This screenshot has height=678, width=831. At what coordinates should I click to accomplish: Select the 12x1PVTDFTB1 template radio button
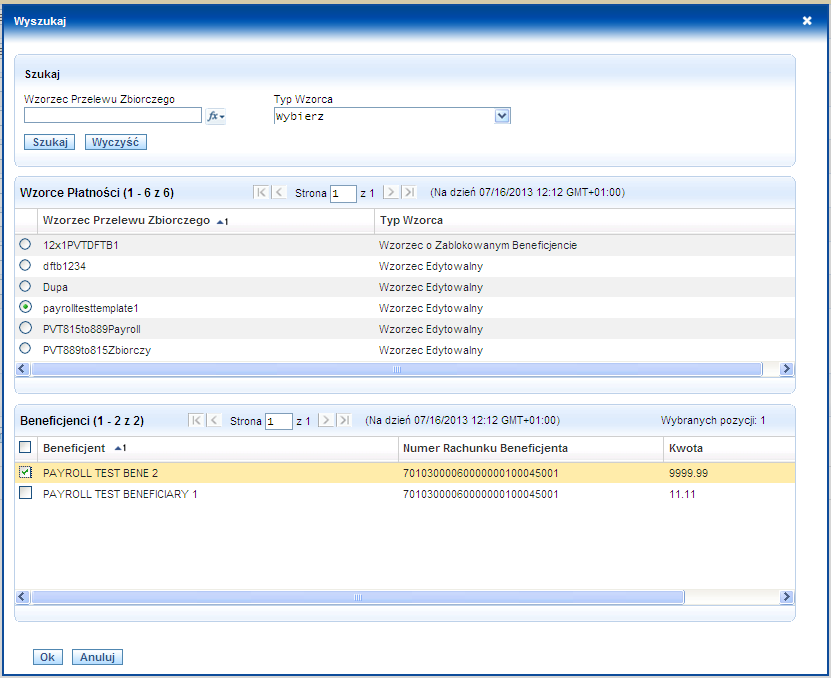tap(25, 244)
